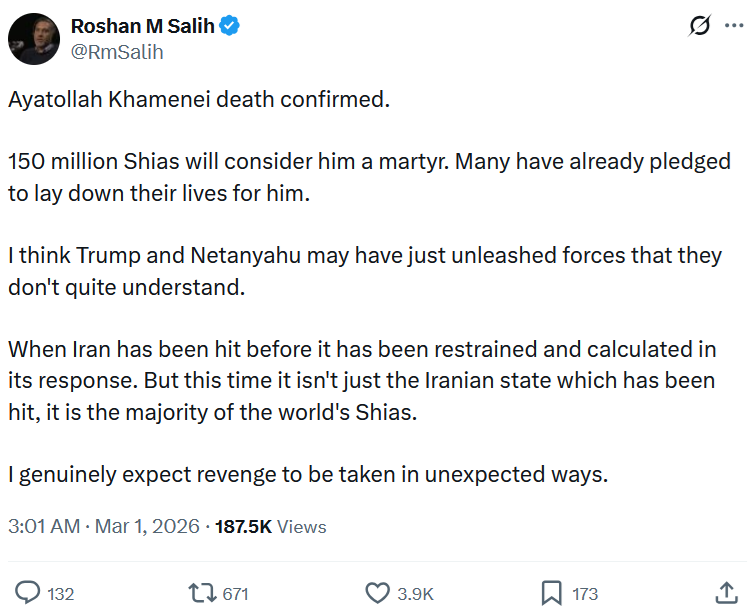Screen dimensions: 752x607
Task: Click the share upload icon
Action: pos(727,593)
